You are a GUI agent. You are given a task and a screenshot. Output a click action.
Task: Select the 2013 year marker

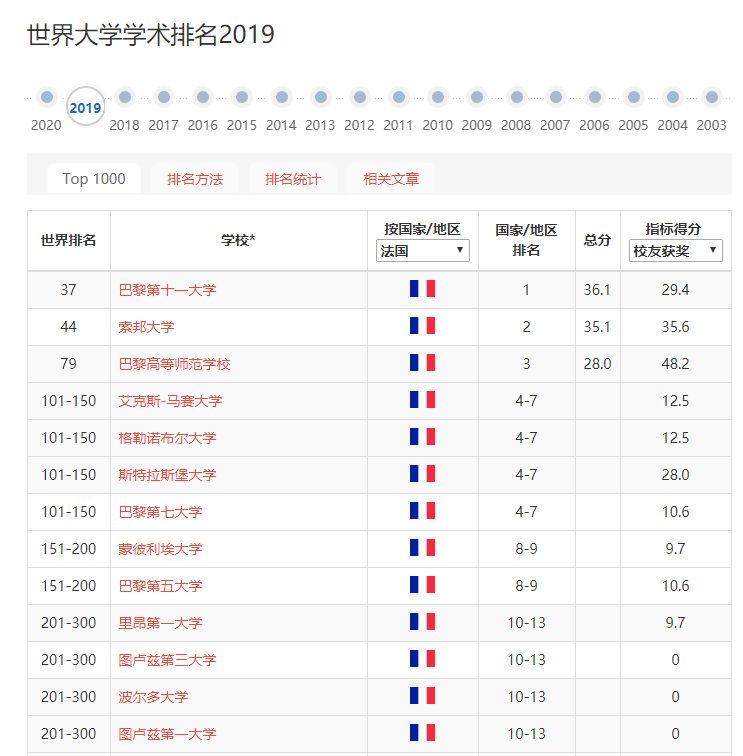[x=321, y=97]
